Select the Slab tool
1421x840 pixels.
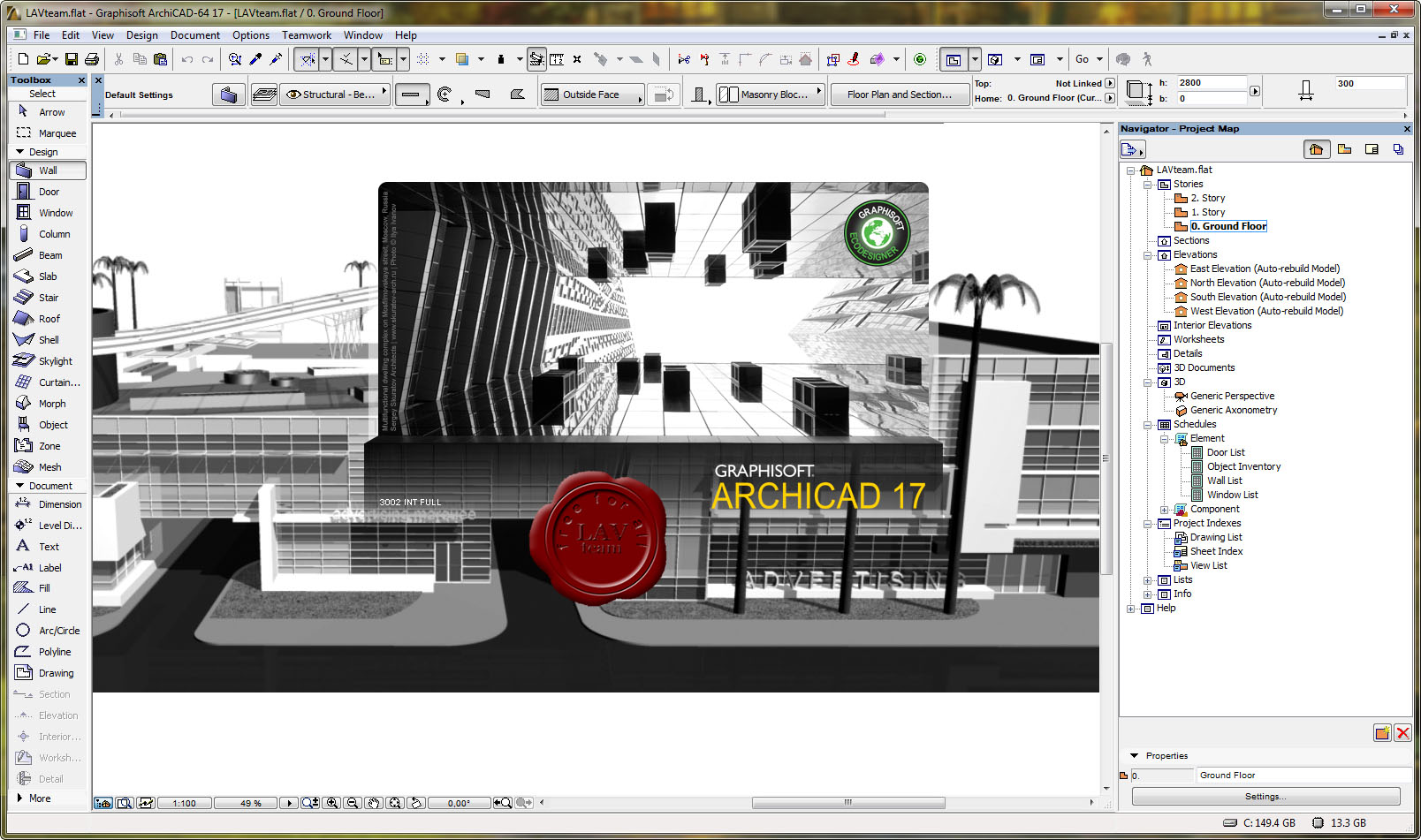coord(48,276)
